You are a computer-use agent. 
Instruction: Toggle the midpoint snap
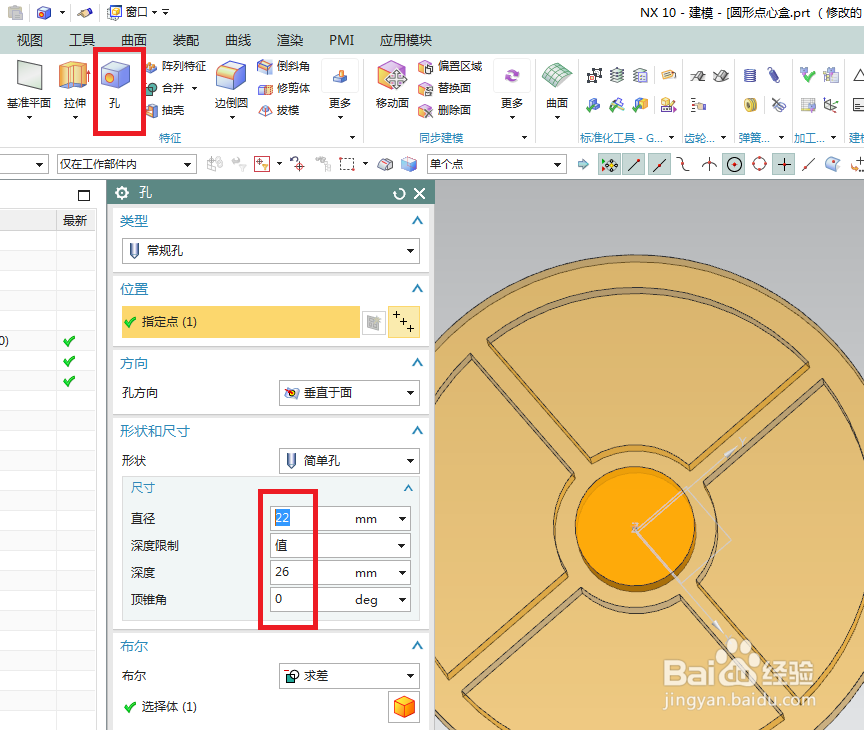660,164
